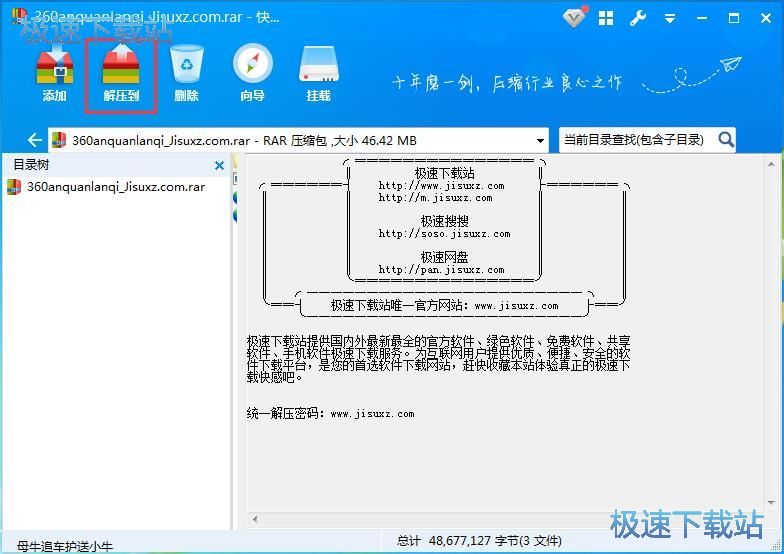Click the 删除 (Delete) recycle bin icon

(x=186, y=73)
